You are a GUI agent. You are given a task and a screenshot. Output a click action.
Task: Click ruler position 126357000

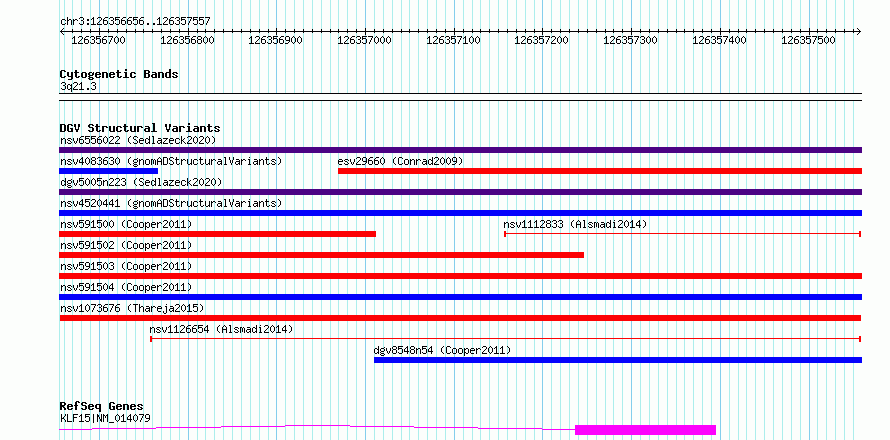364,40
